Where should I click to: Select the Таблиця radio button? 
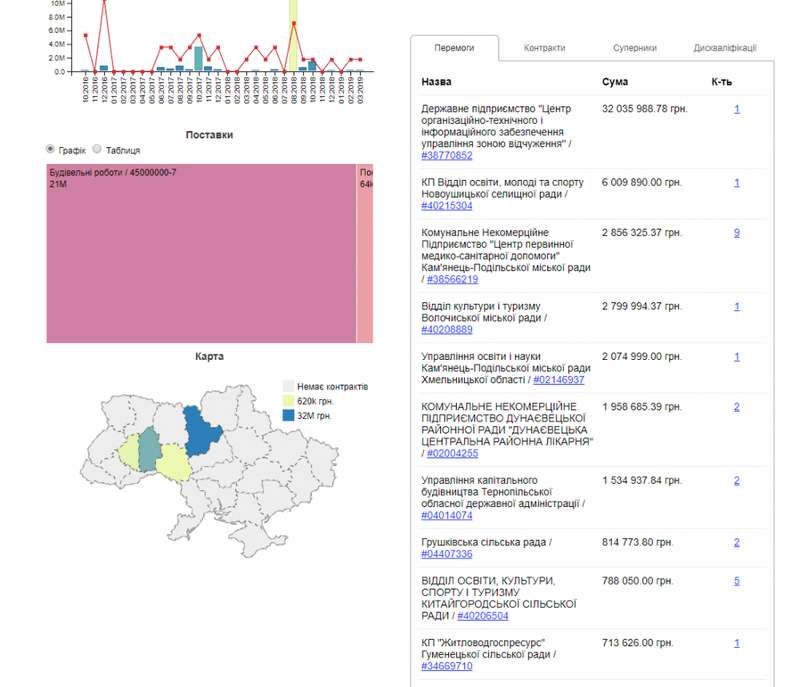[97, 149]
